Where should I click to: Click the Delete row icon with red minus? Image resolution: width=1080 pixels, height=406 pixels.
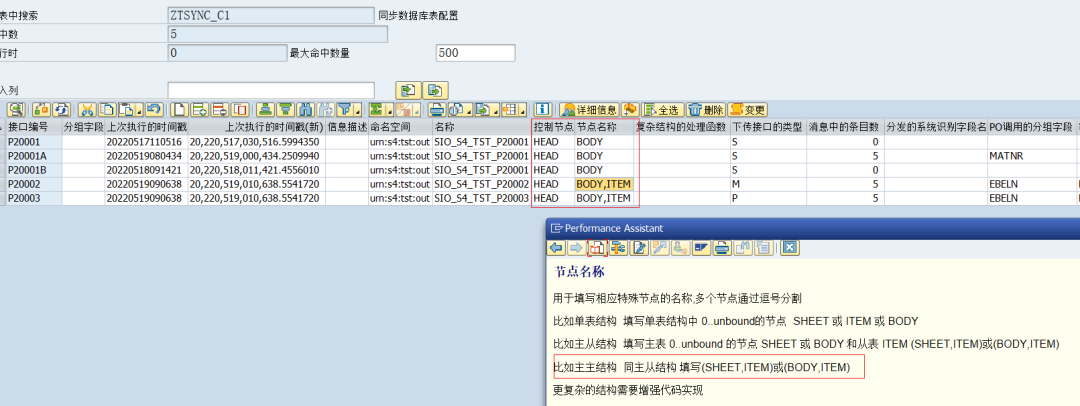pos(220,110)
